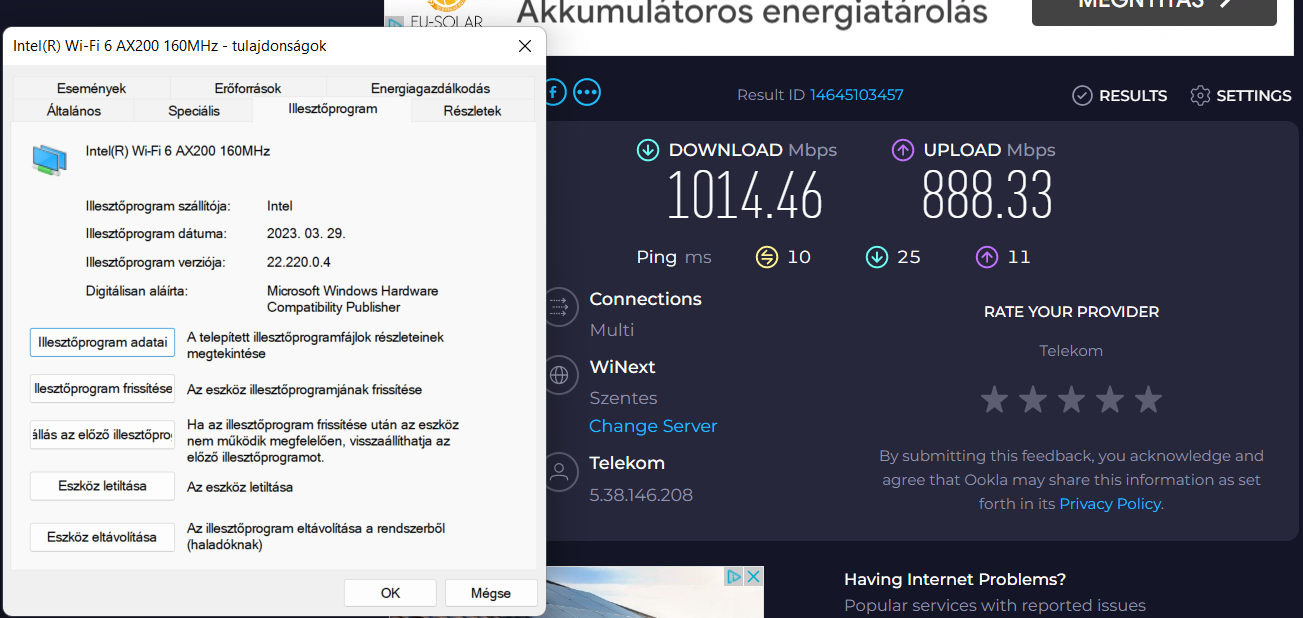The width and height of the screenshot is (1303, 618).
Task: Cancel the dialog with Mégse
Action: (491, 593)
